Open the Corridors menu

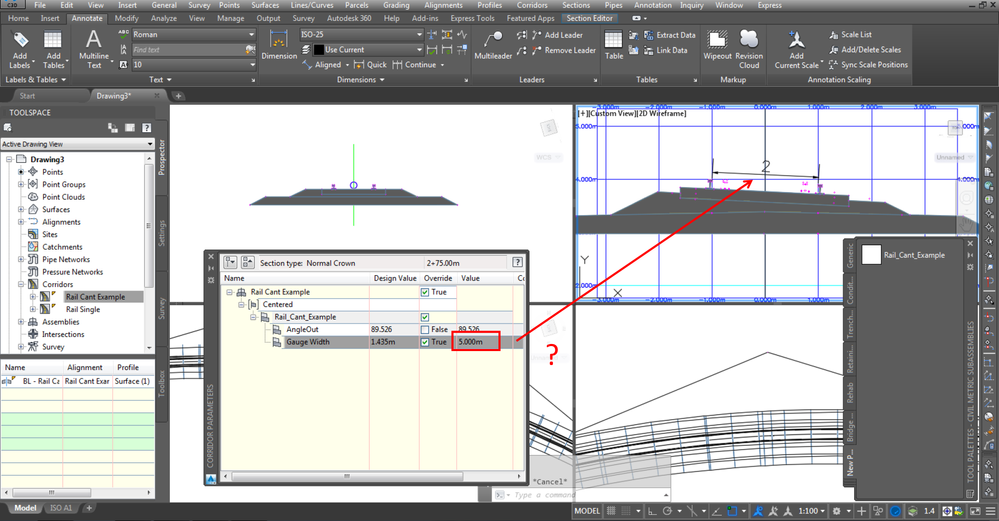pos(532,5)
